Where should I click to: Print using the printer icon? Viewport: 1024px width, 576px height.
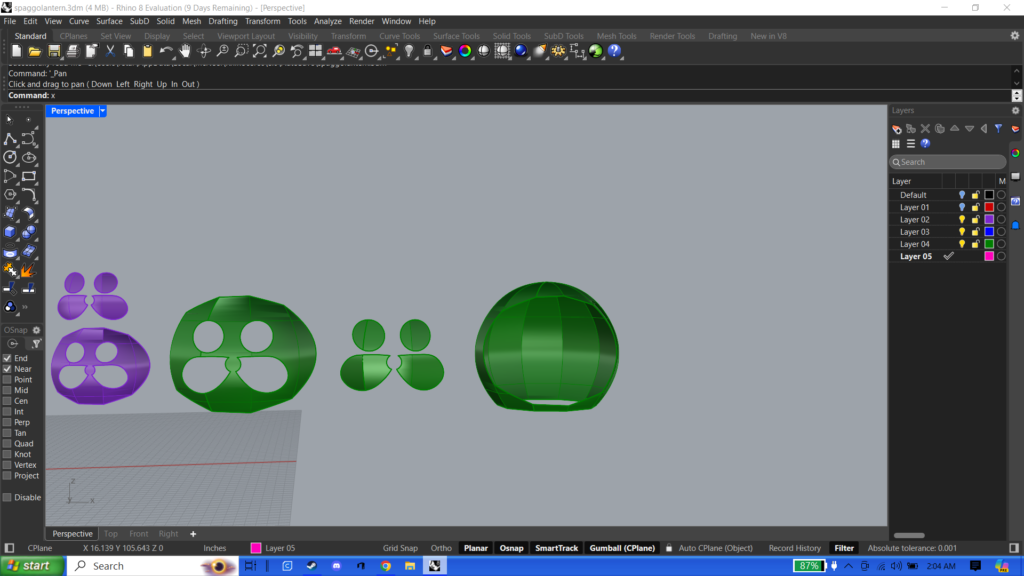pyautogui.click(x=72, y=51)
